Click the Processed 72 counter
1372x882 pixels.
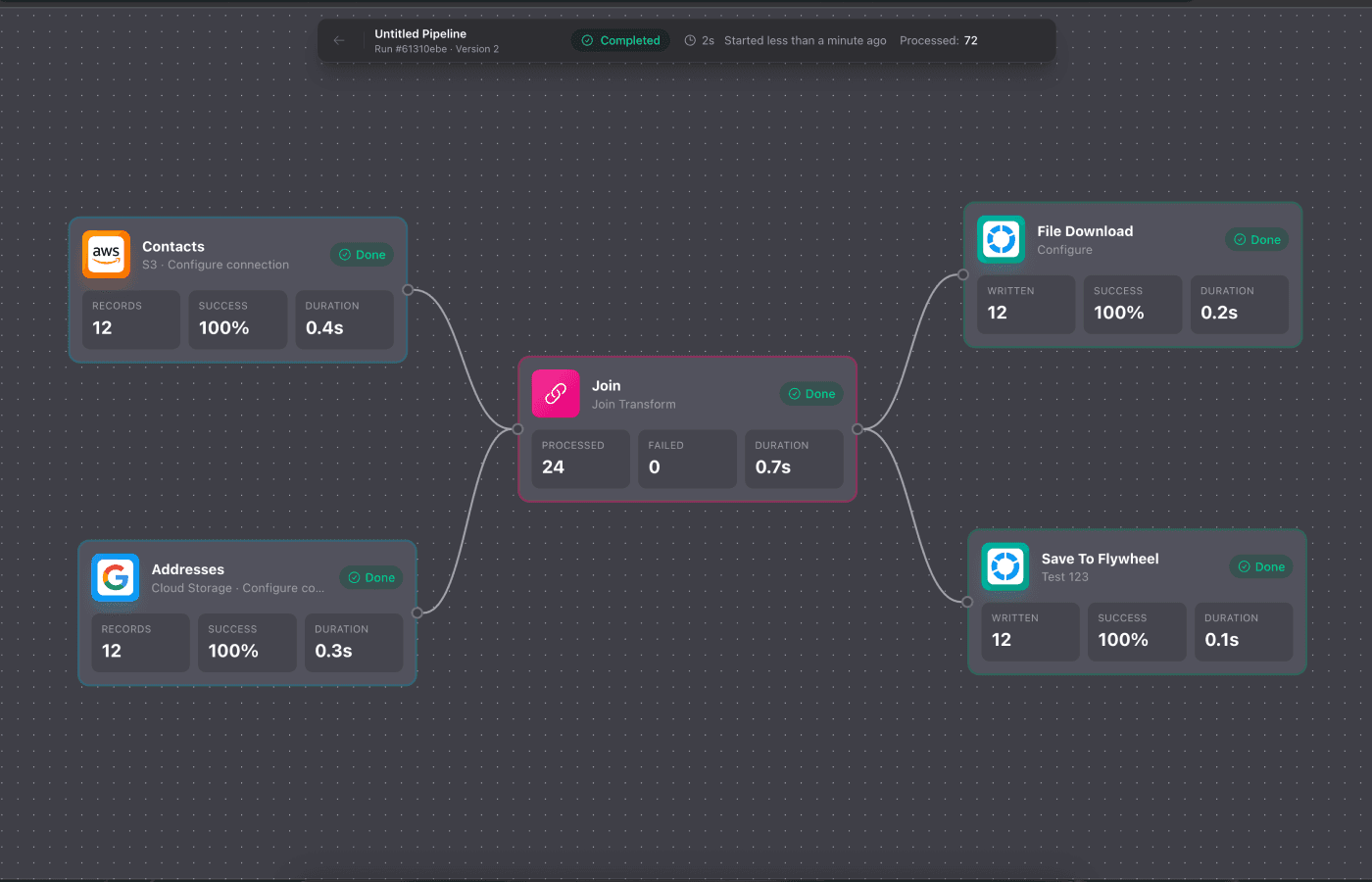(939, 40)
